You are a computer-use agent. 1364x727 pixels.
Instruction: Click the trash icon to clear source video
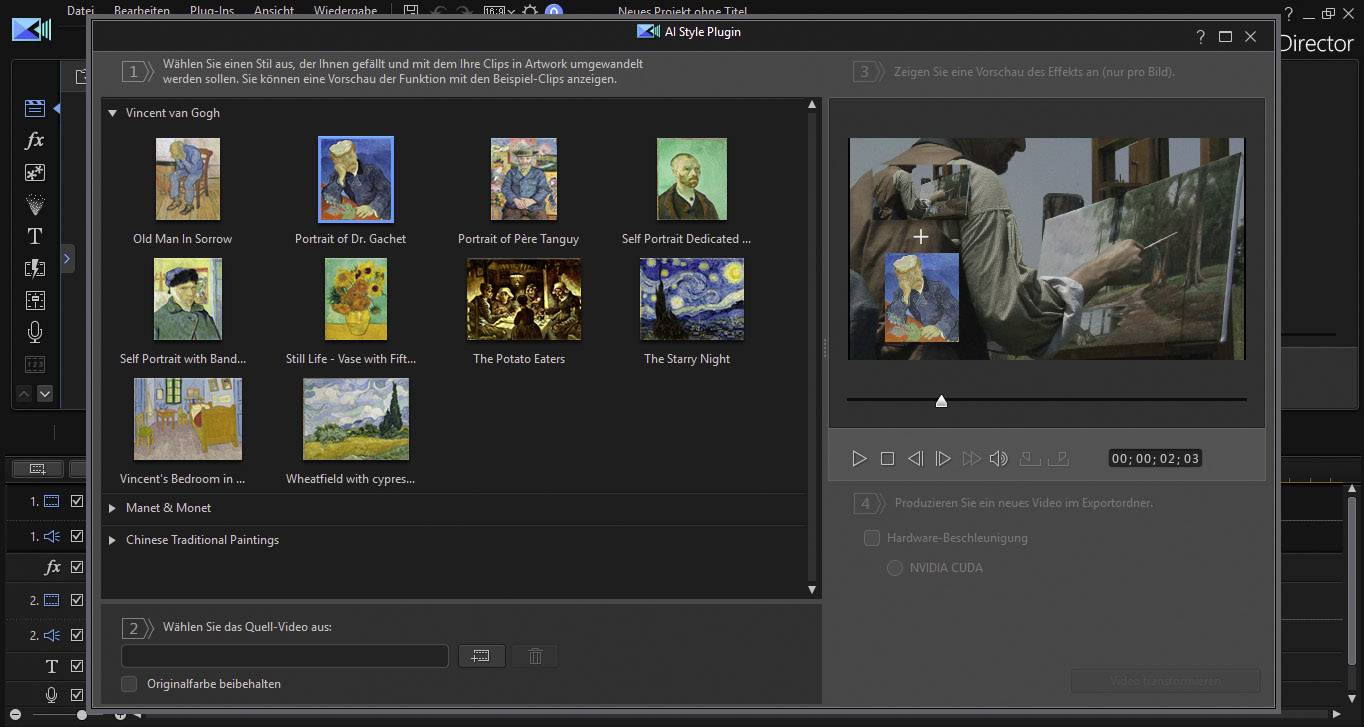[535, 655]
